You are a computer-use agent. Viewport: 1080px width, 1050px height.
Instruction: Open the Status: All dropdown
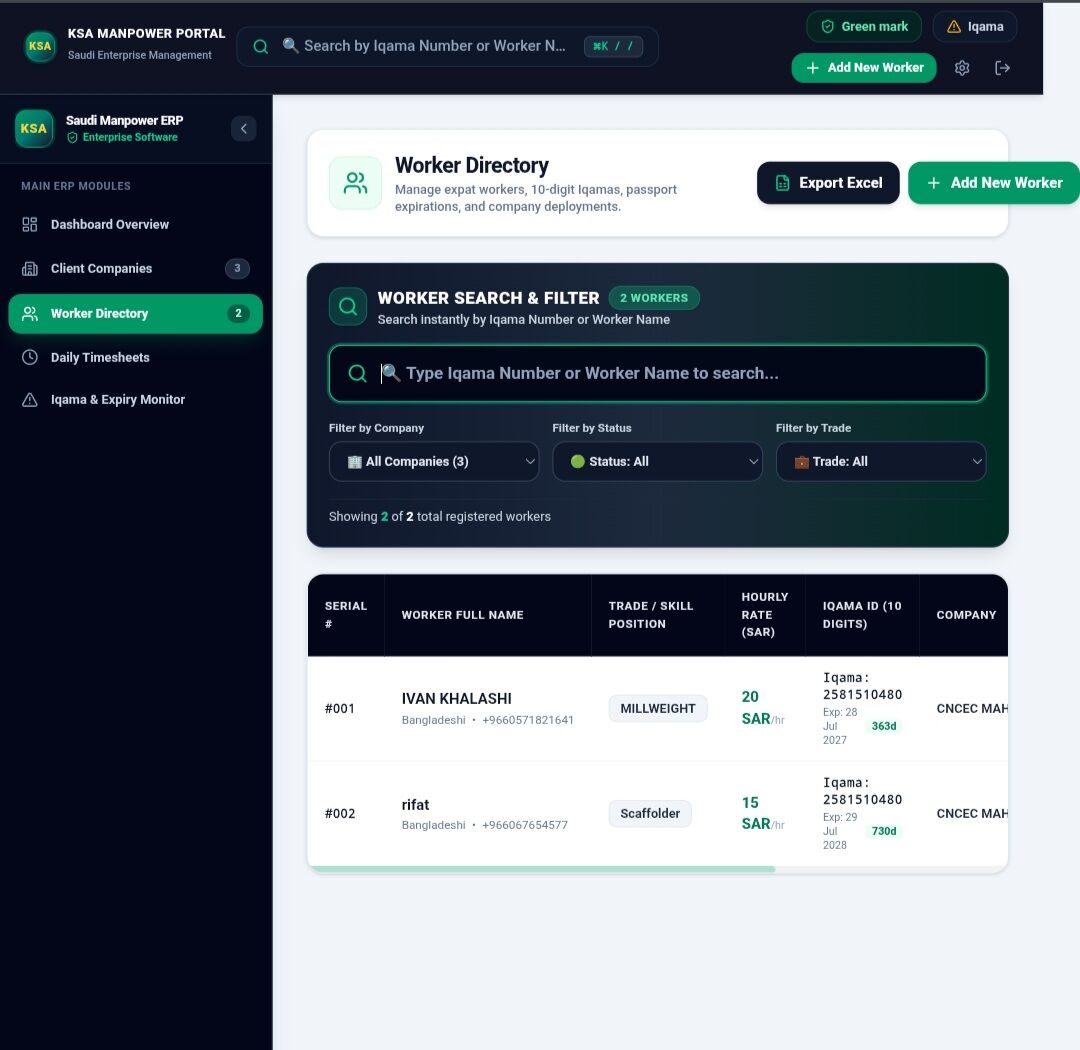[x=657, y=462]
